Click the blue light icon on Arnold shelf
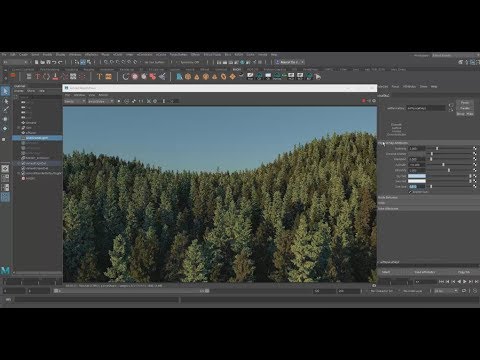Screen dimensions: 480x360 [179, 77]
